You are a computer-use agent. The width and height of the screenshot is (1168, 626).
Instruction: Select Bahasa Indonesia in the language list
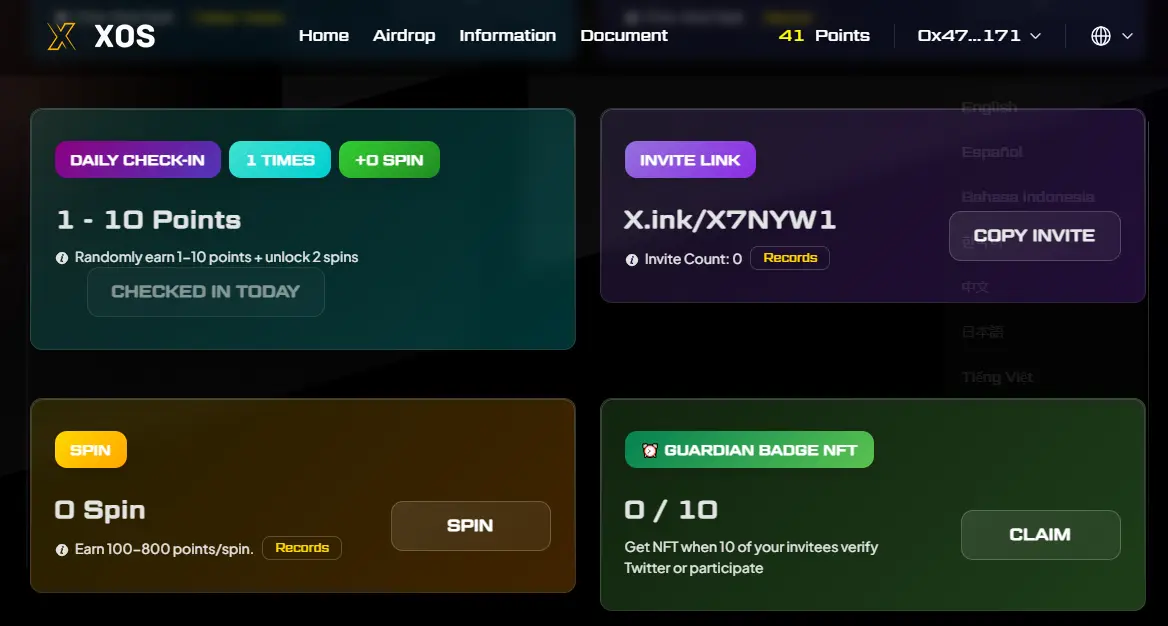[x=1028, y=197]
